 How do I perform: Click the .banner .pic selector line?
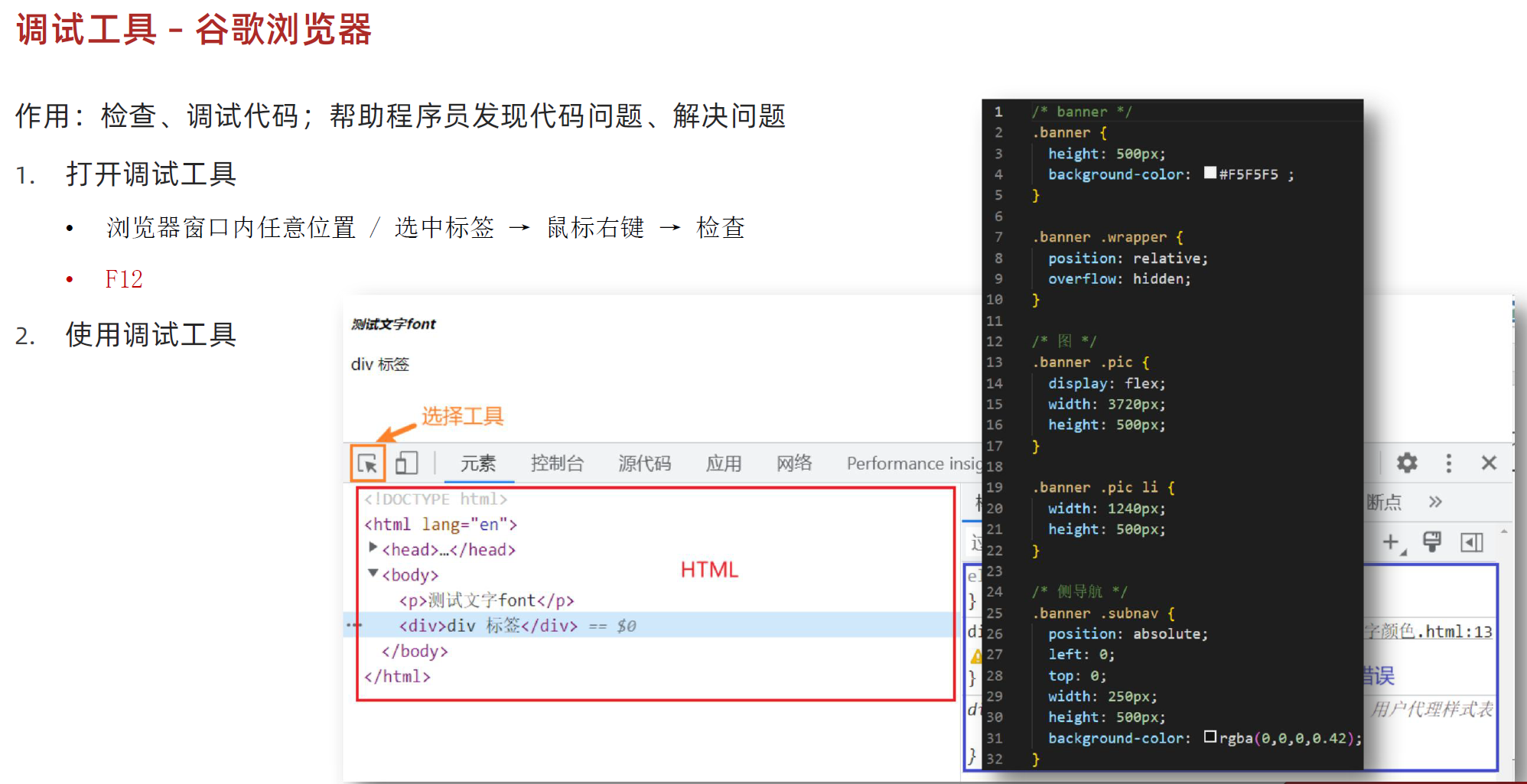[x=1091, y=363]
